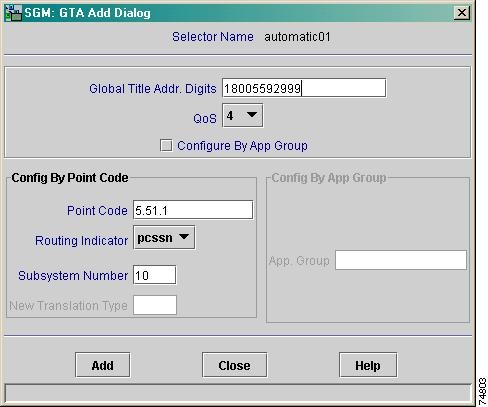Click the Routing Indicator label
This screenshot has width=488, height=407.
[x=81, y=240]
